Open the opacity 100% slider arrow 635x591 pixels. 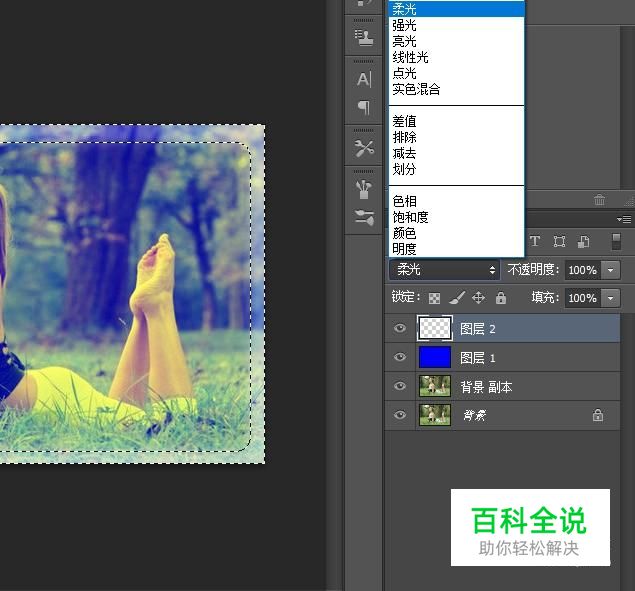(x=610, y=270)
